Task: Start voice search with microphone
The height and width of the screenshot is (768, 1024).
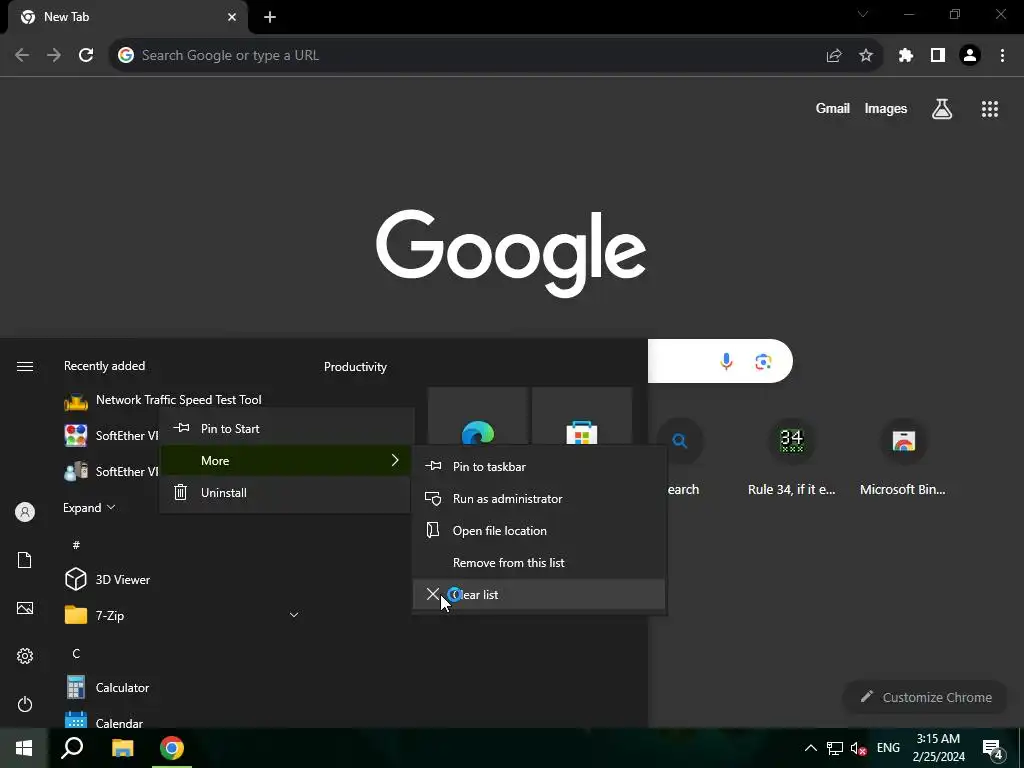Action: [x=726, y=361]
